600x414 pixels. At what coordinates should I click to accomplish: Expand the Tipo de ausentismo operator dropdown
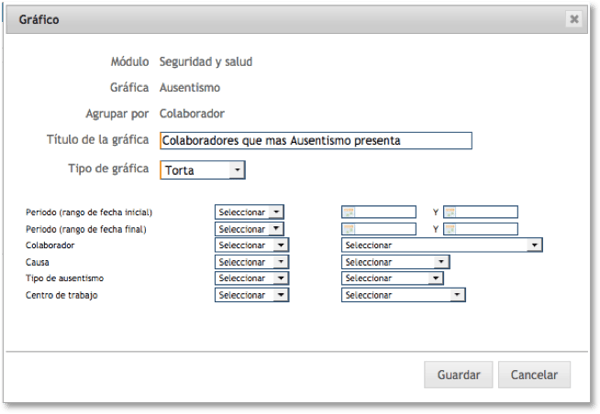click(252, 278)
